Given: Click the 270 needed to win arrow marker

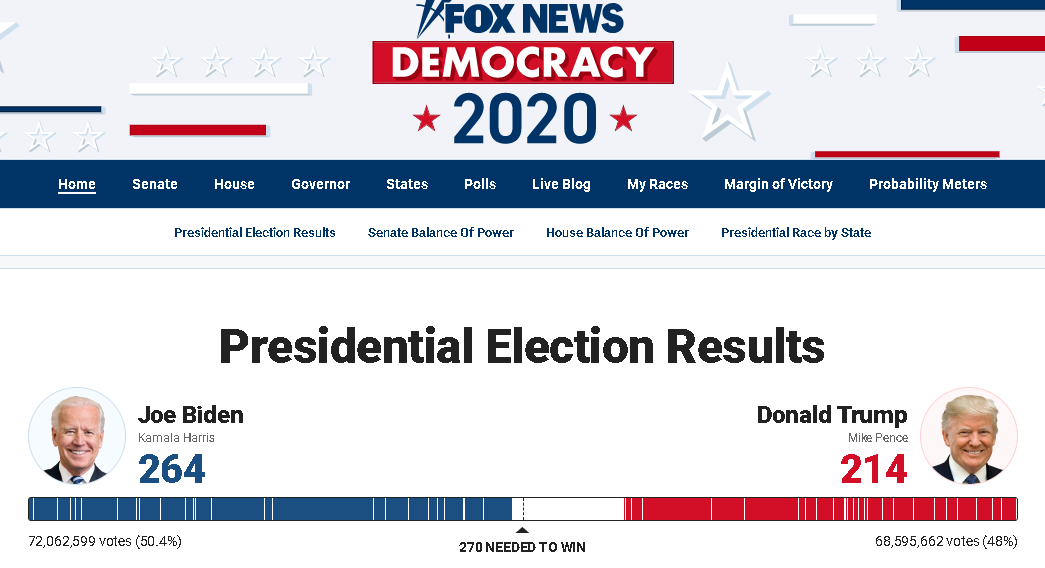Looking at the screenshot, I should pyautogui.click(x=522, y=530).
